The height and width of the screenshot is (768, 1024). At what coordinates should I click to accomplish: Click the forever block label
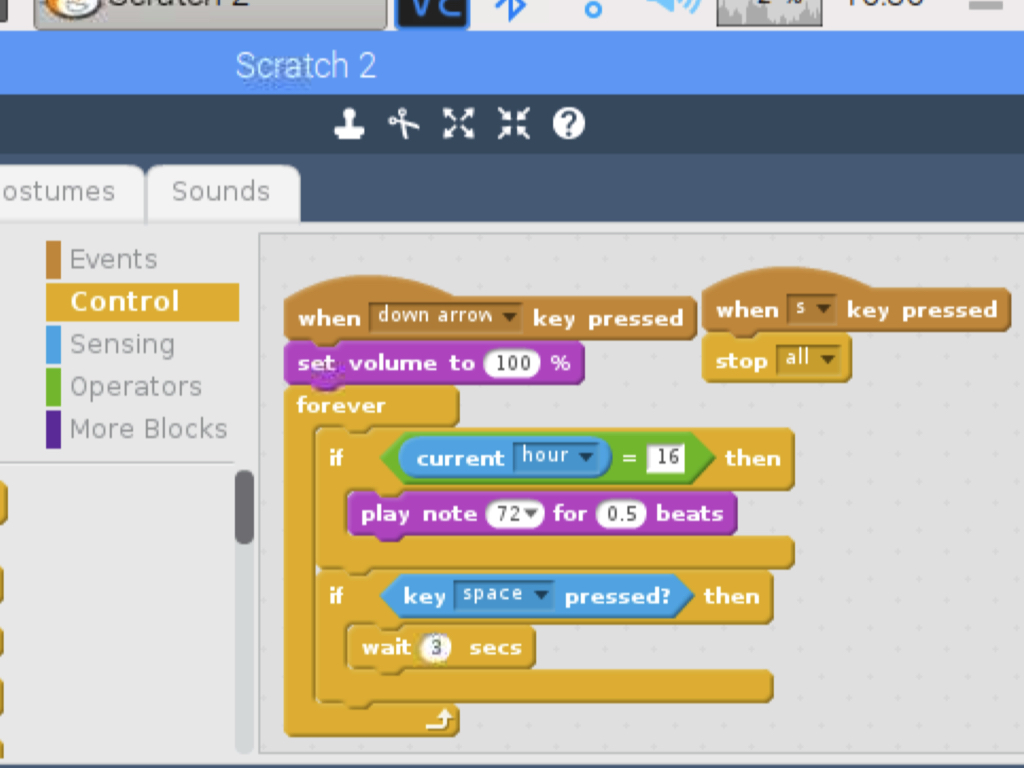[340, 406]
